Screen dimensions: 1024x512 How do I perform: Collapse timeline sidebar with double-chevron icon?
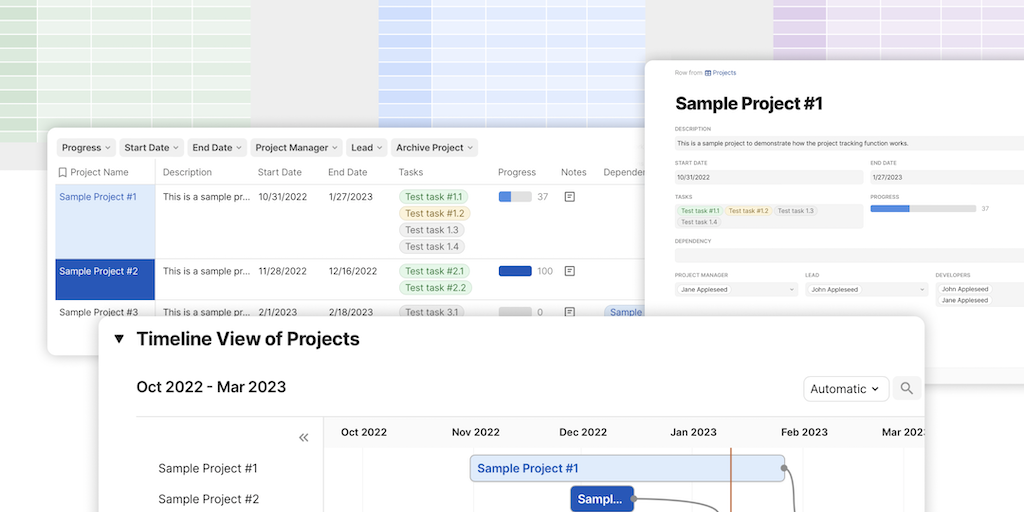tap(304, 437)
